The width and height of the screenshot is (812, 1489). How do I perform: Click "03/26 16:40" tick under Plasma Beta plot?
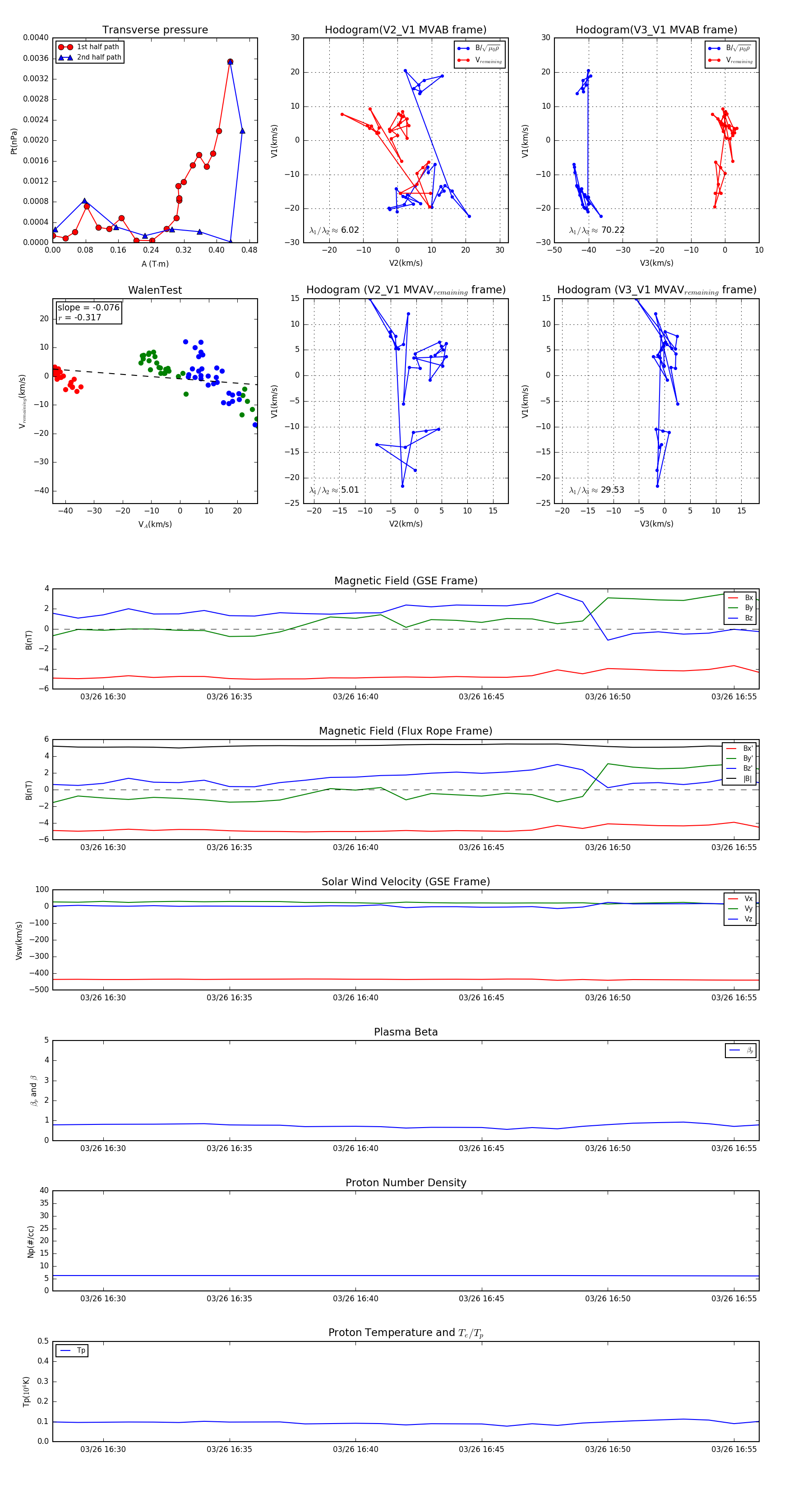coord(355,1148)
